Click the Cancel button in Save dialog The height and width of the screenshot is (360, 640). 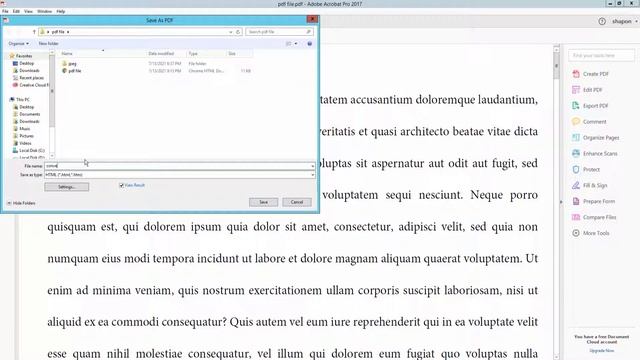[297, 202]
